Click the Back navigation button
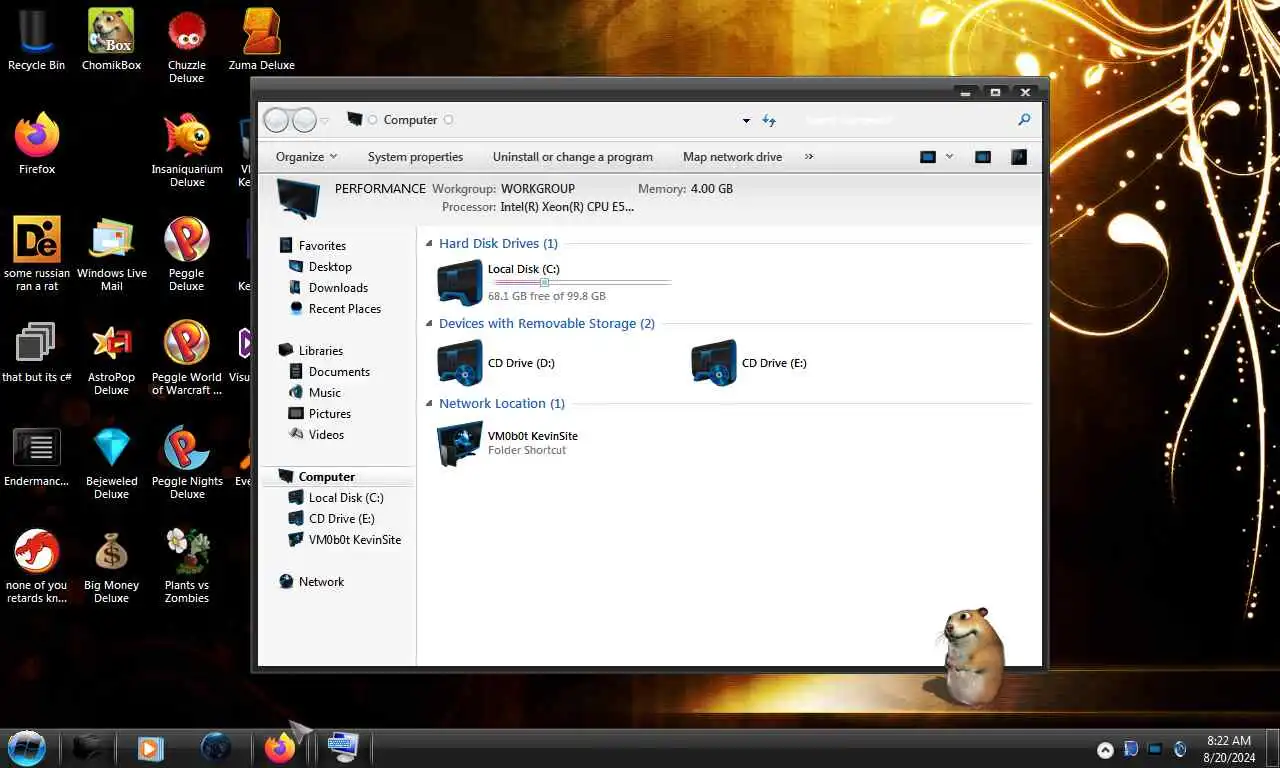The height and width of the screenshot is (768, 1280). pos(276,120)
